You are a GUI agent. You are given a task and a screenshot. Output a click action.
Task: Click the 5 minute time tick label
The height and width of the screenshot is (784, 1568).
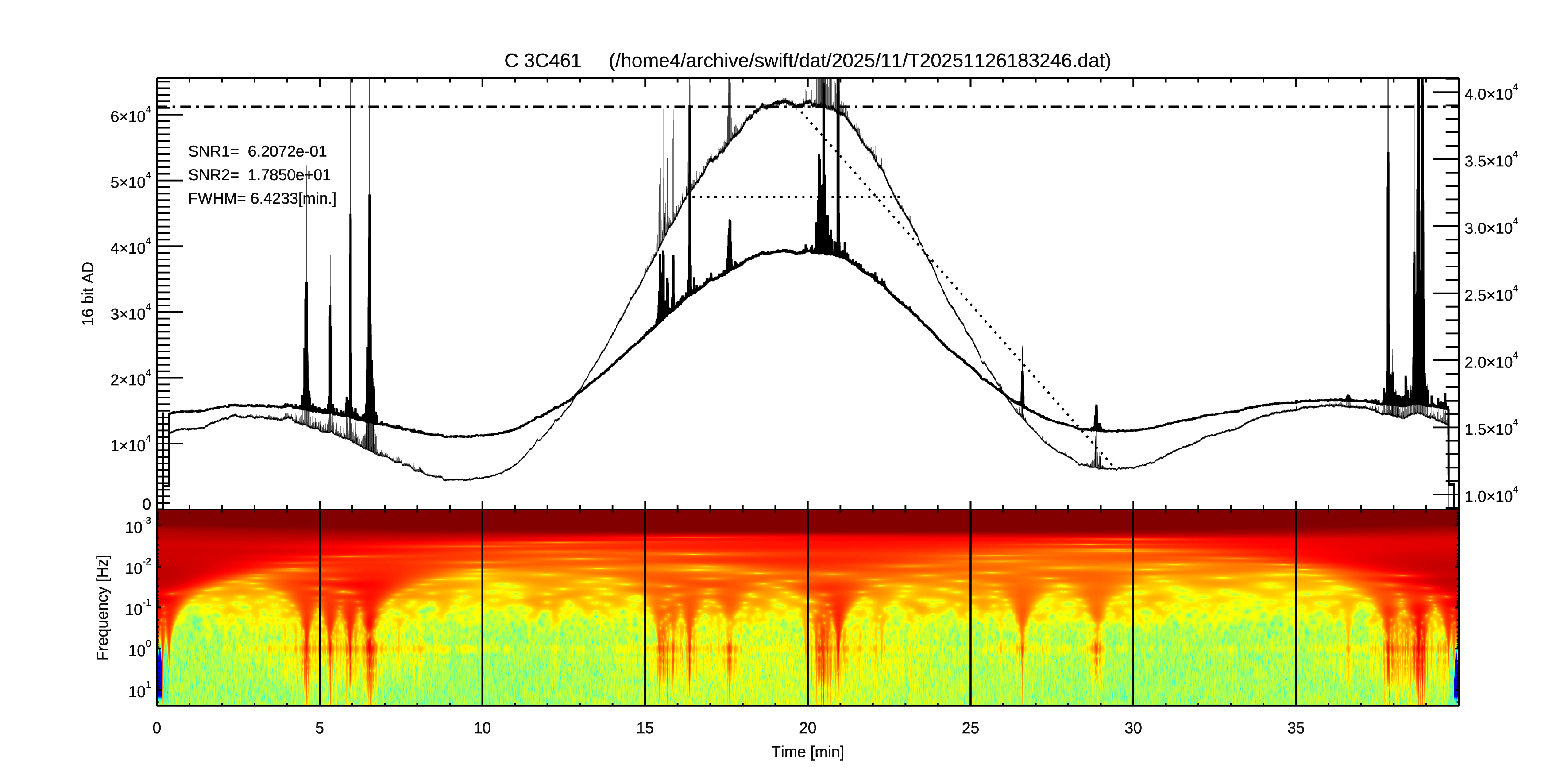point(319,728)
